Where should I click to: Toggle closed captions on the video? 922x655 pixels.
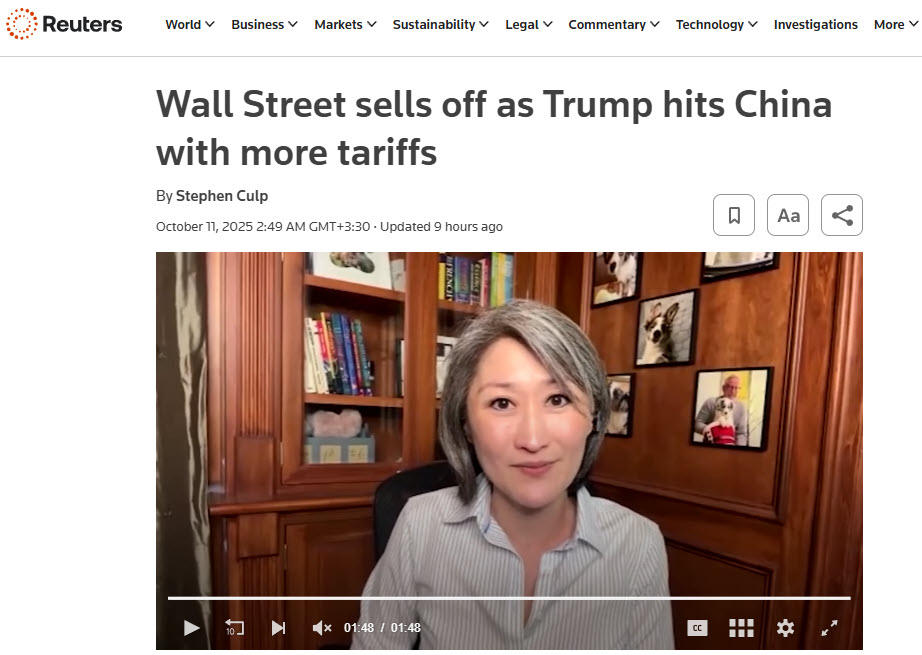(x=697, y=628)
